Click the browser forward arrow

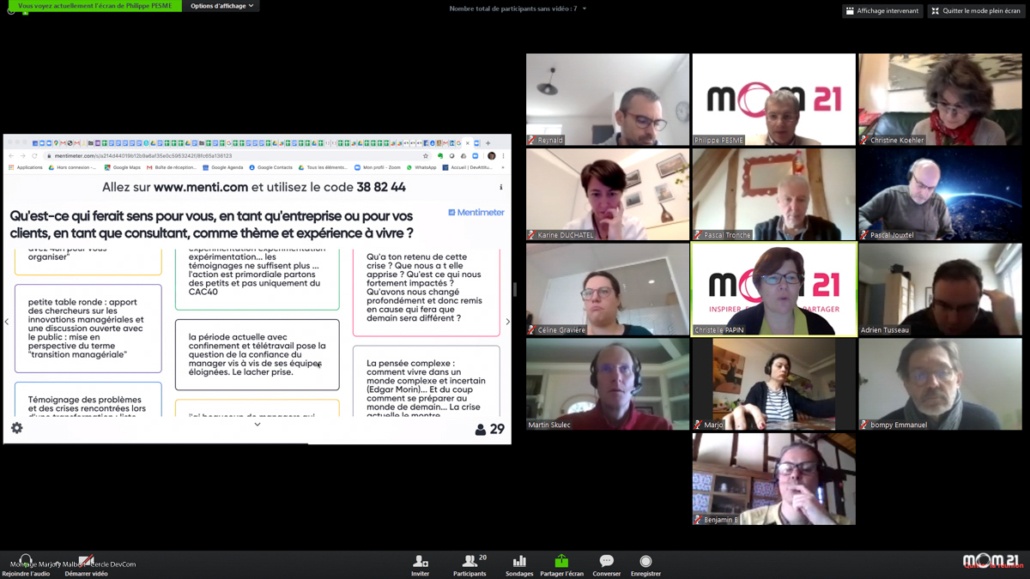[22, 156]
